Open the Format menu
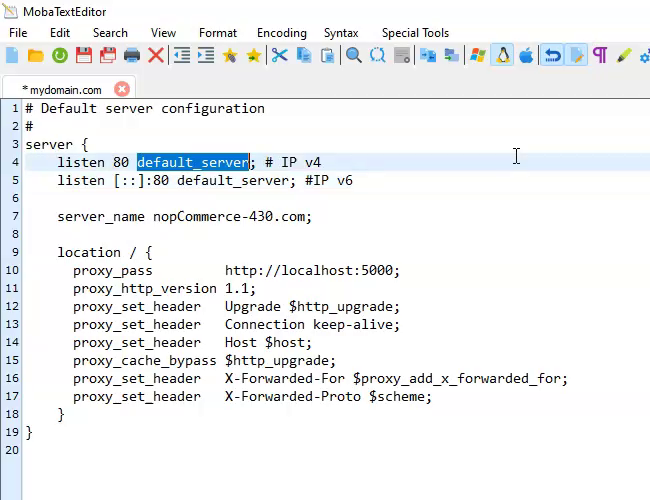Image resolution: width=650 pixels, height=500 pixels. [218, 33]
